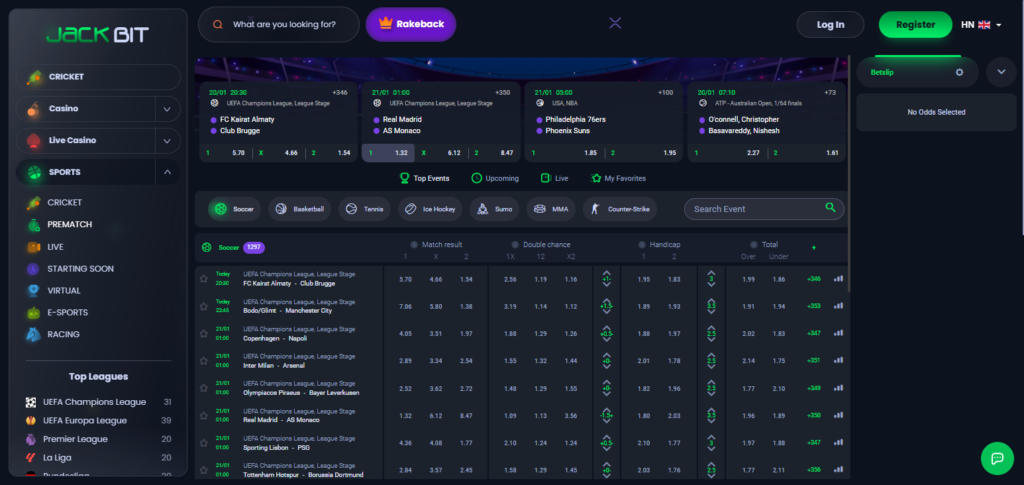Image resolution: width=1024 pixels, height=485 pixels.
Task: Select the Counter-Strike sport filter
Action: (x=620, y=209)
